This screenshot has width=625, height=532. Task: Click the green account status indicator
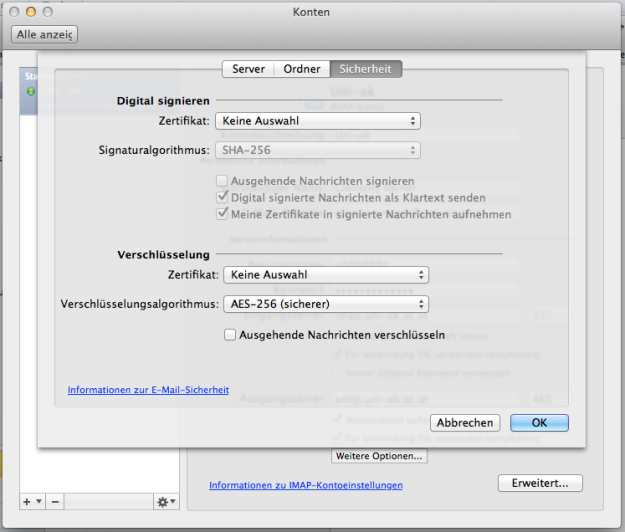[31, 91]
